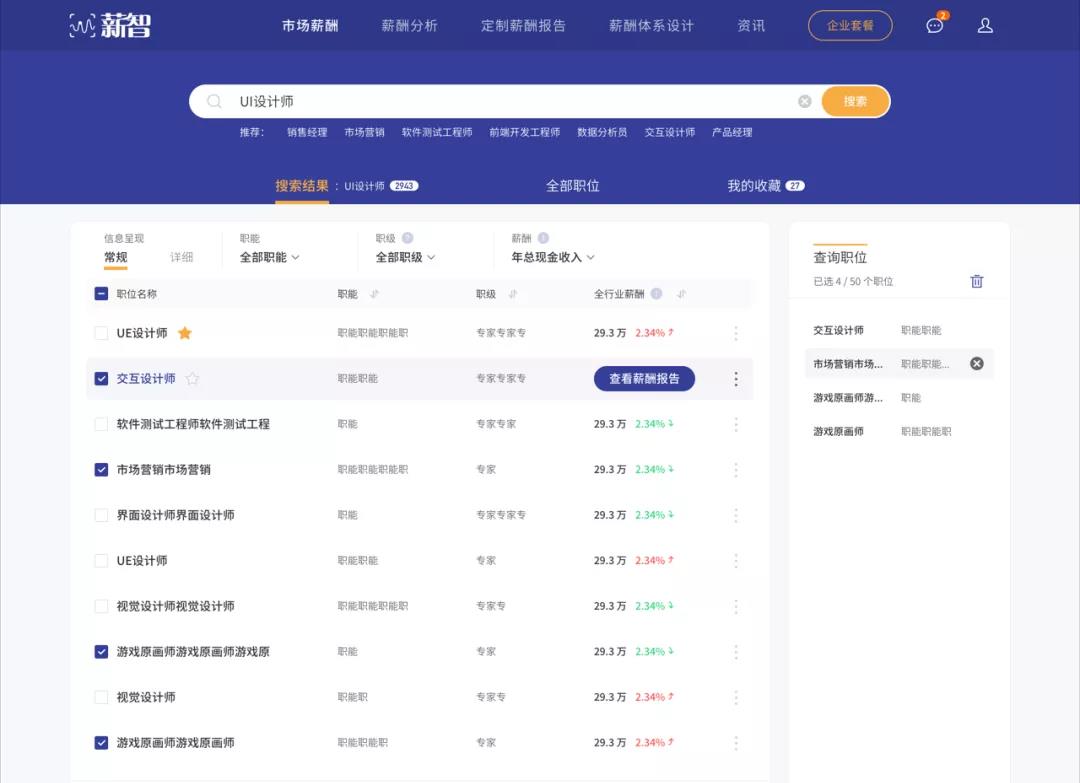
Task: Click the trash icon in 查询职位 panel
Action: [x=977, y=282]
